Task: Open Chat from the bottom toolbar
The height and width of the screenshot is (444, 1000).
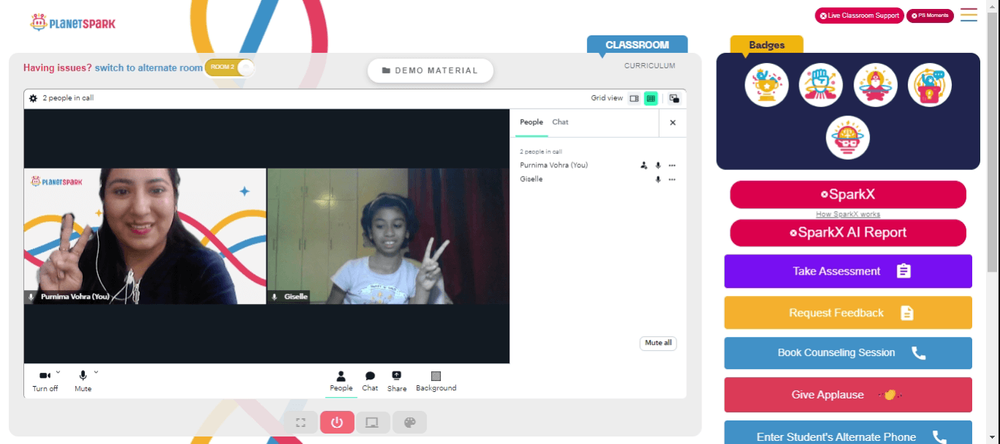Action: click(x=370, y=381)
